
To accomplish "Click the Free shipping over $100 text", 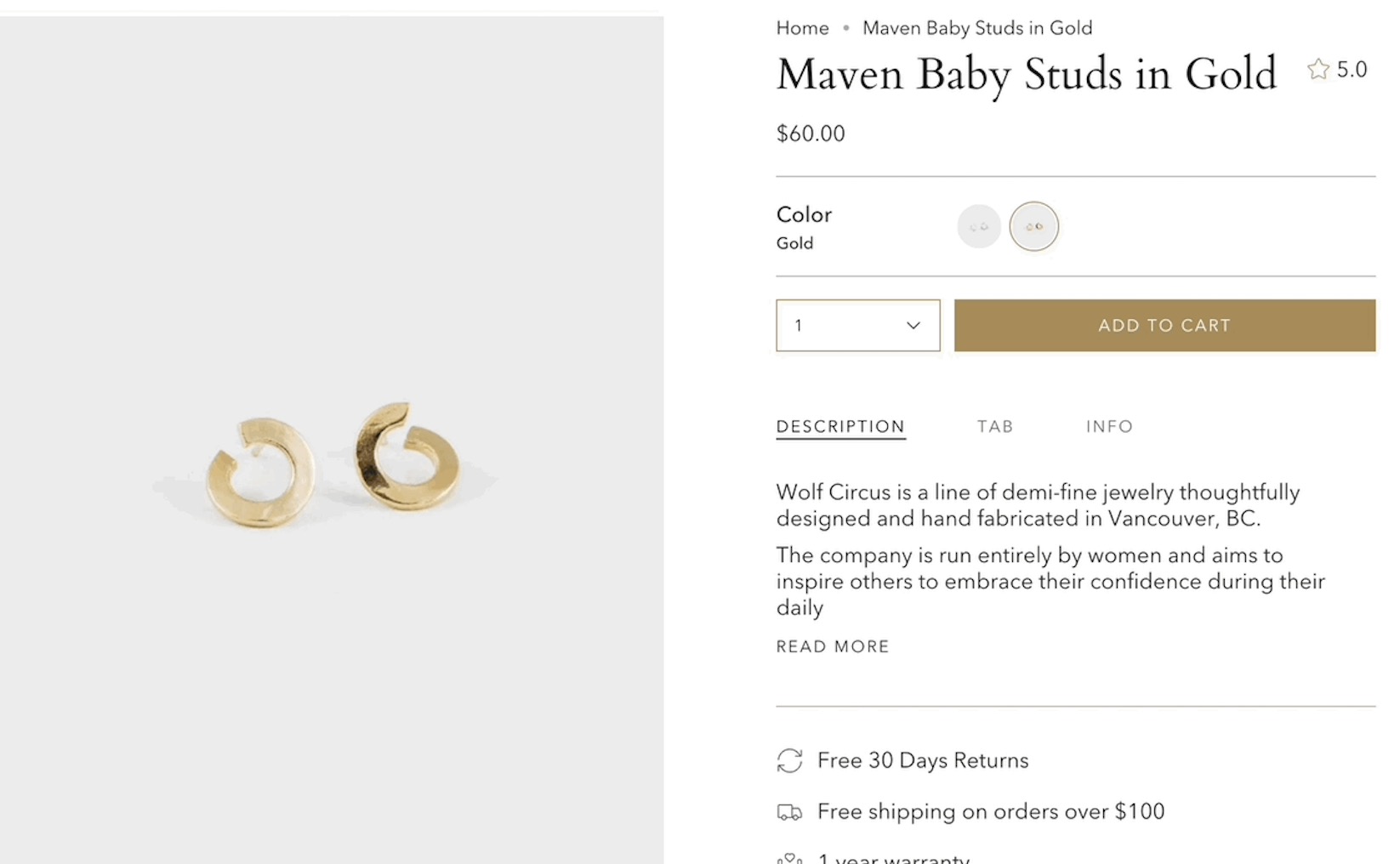I will click(x=991, y=812).
